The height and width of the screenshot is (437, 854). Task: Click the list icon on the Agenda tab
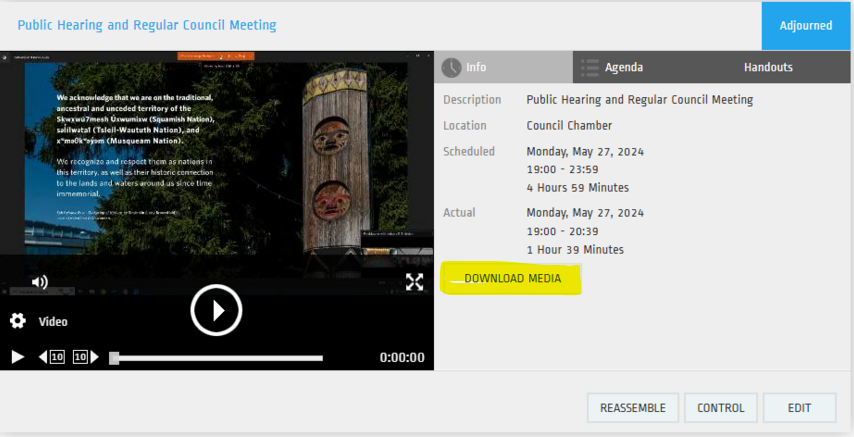[x=590, y=68]
